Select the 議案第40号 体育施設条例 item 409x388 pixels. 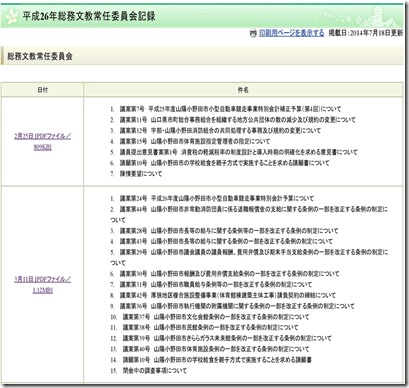pyautogui.click(x=216, y=349)
